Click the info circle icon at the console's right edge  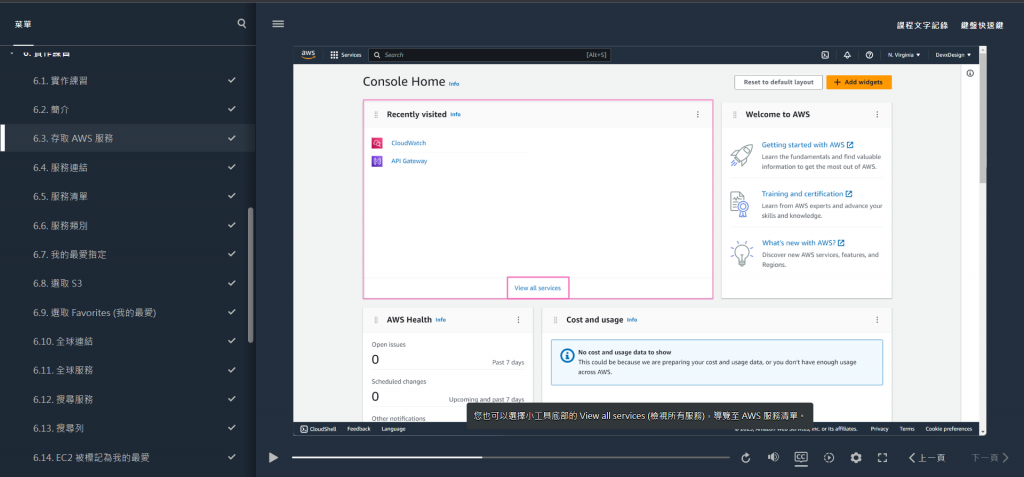point(970,73)
